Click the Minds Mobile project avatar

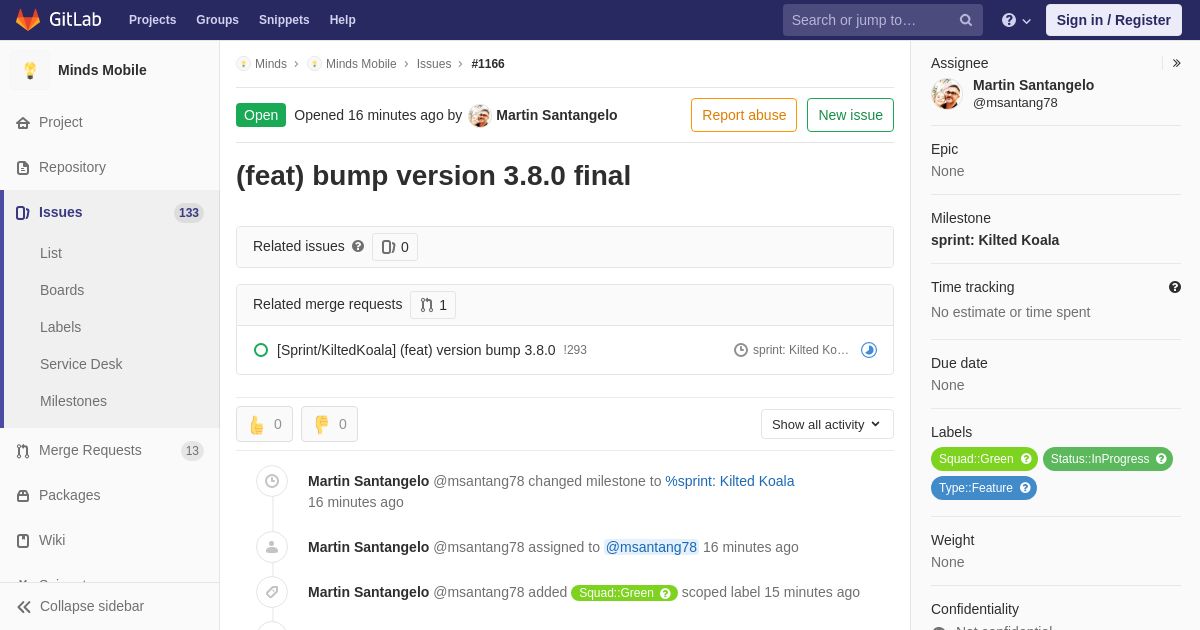[30, 70]
